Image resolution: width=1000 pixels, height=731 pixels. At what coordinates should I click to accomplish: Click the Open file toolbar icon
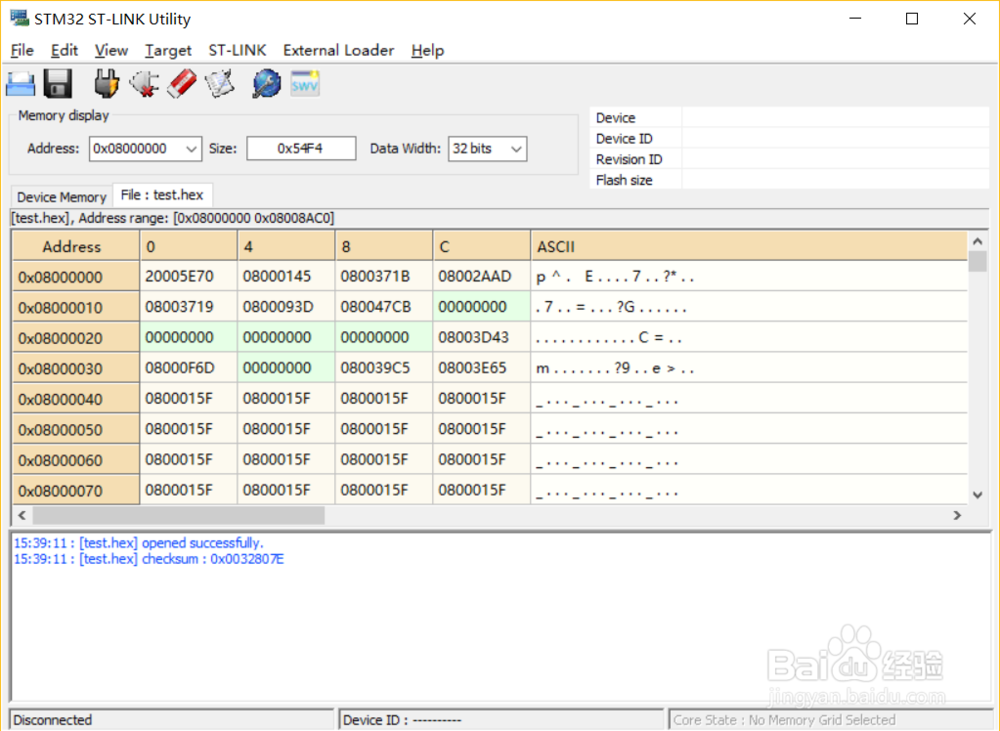point(20,84)
